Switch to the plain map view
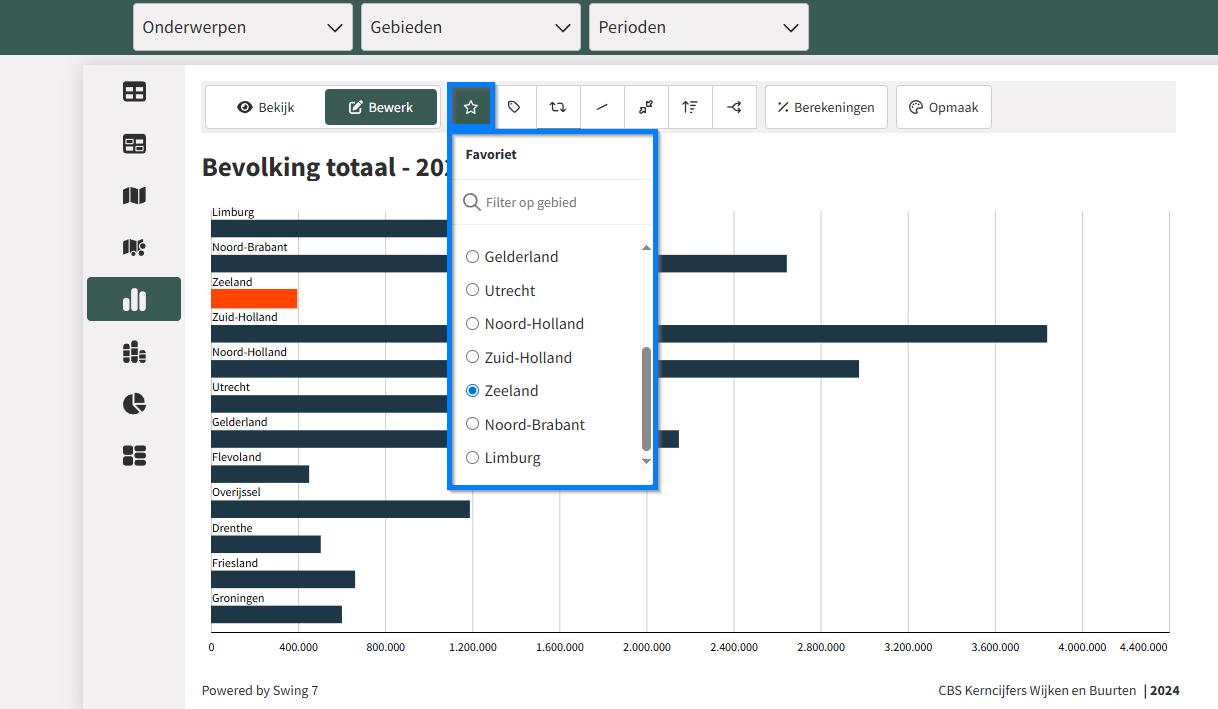This screenshot has height=709, width=1218. click(x=134, y=196)
